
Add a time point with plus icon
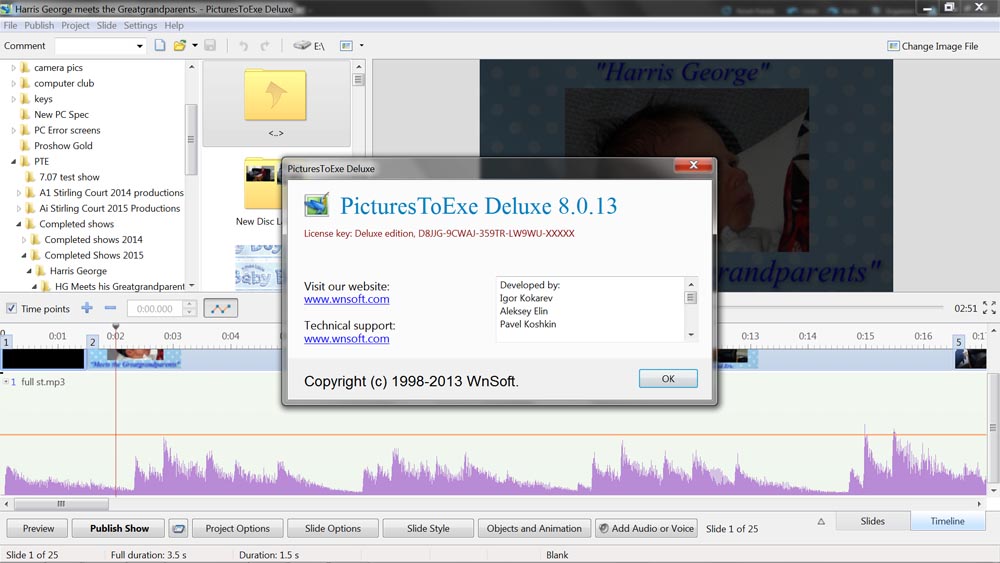click(x=87, y=308)
